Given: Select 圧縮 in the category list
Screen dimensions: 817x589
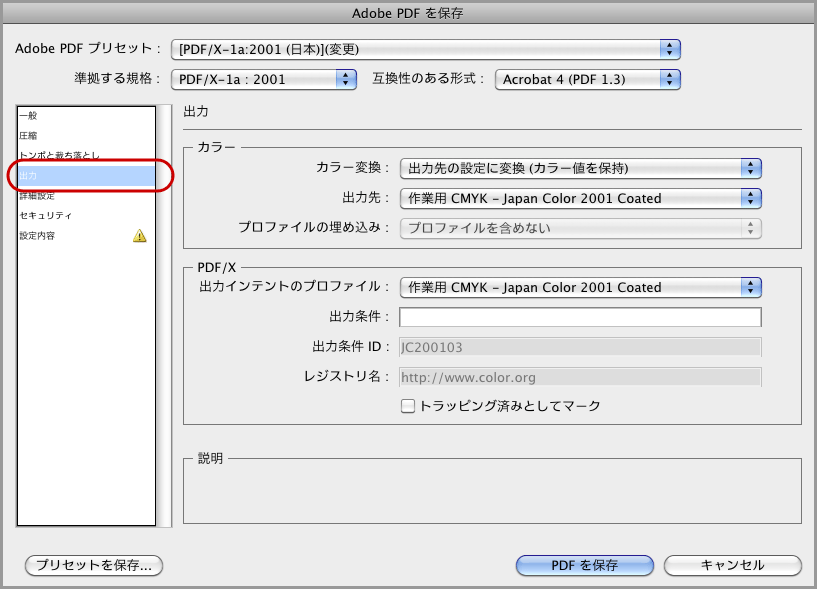Looking at the screenshot, I should (x=86, y=136).
